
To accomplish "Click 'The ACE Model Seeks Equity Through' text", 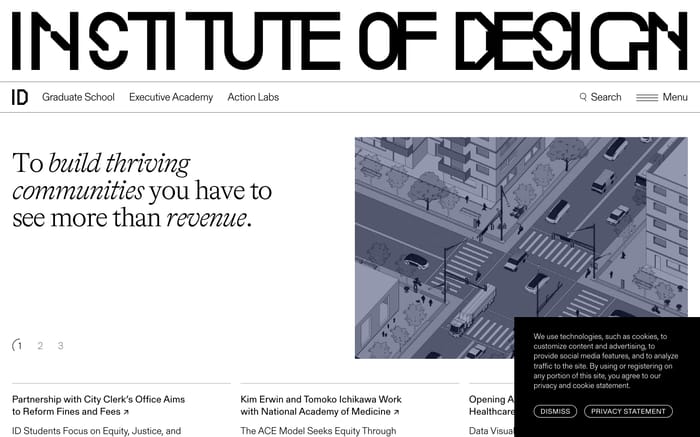I will tap(318, 431).
